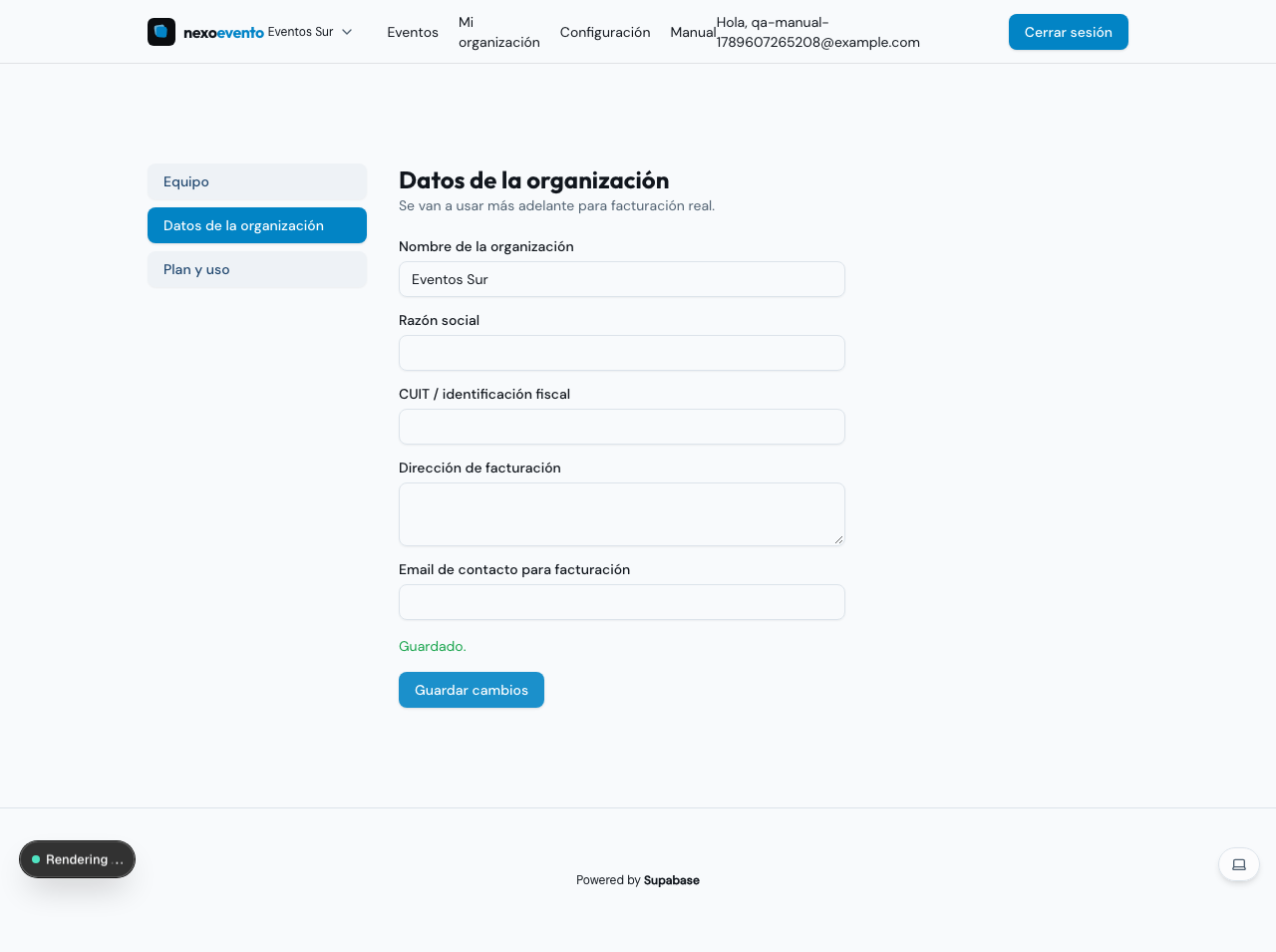Viewport: 1276px width, 952px height.
Task: Click the Cerrar sesión button
Action: click(1069, 32)
